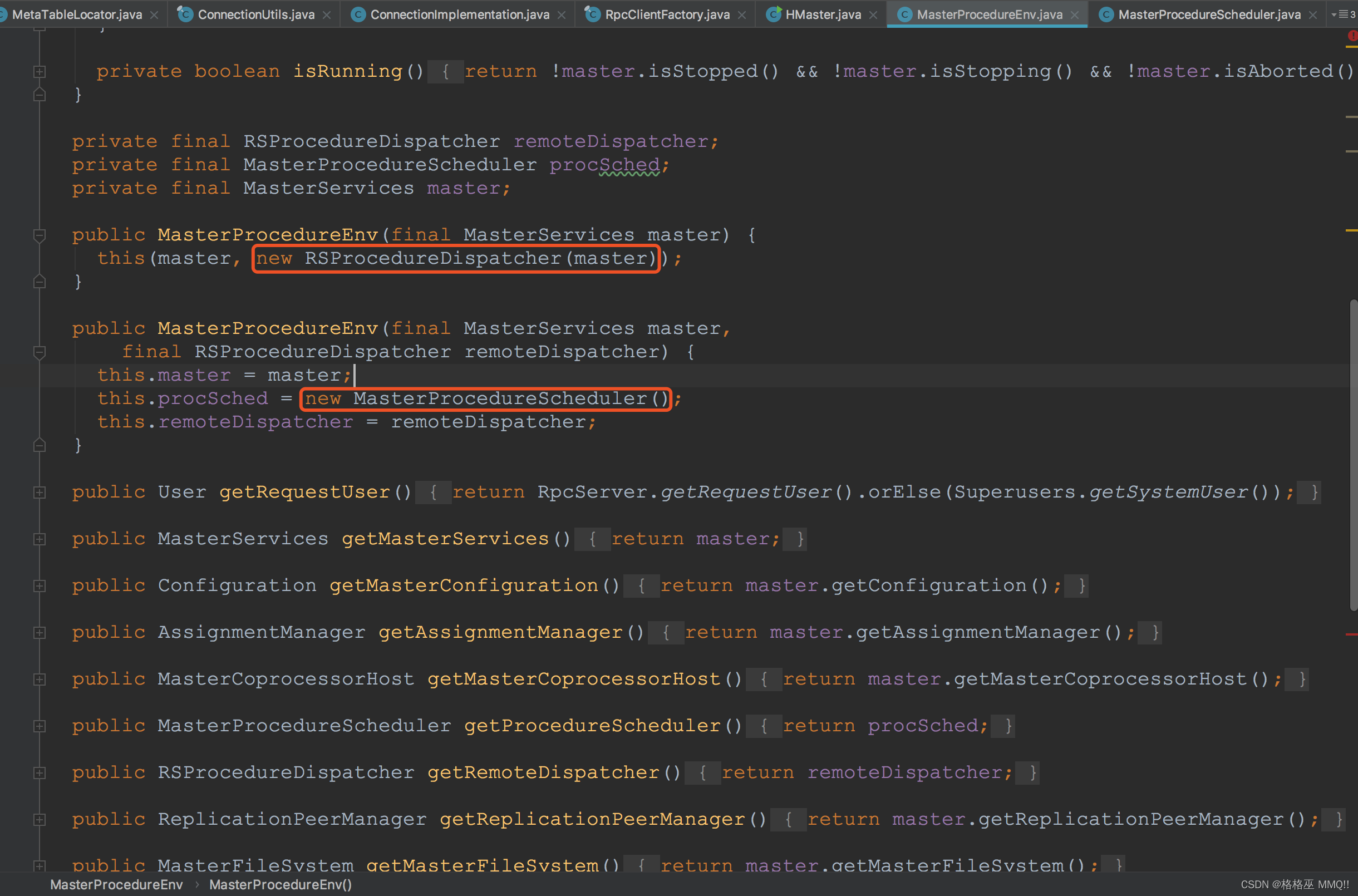The width and height of the screenshot is (1358, 896).
Task: Expand folded getMasterFileSystem() method
Action: click(x=40, y=866)
